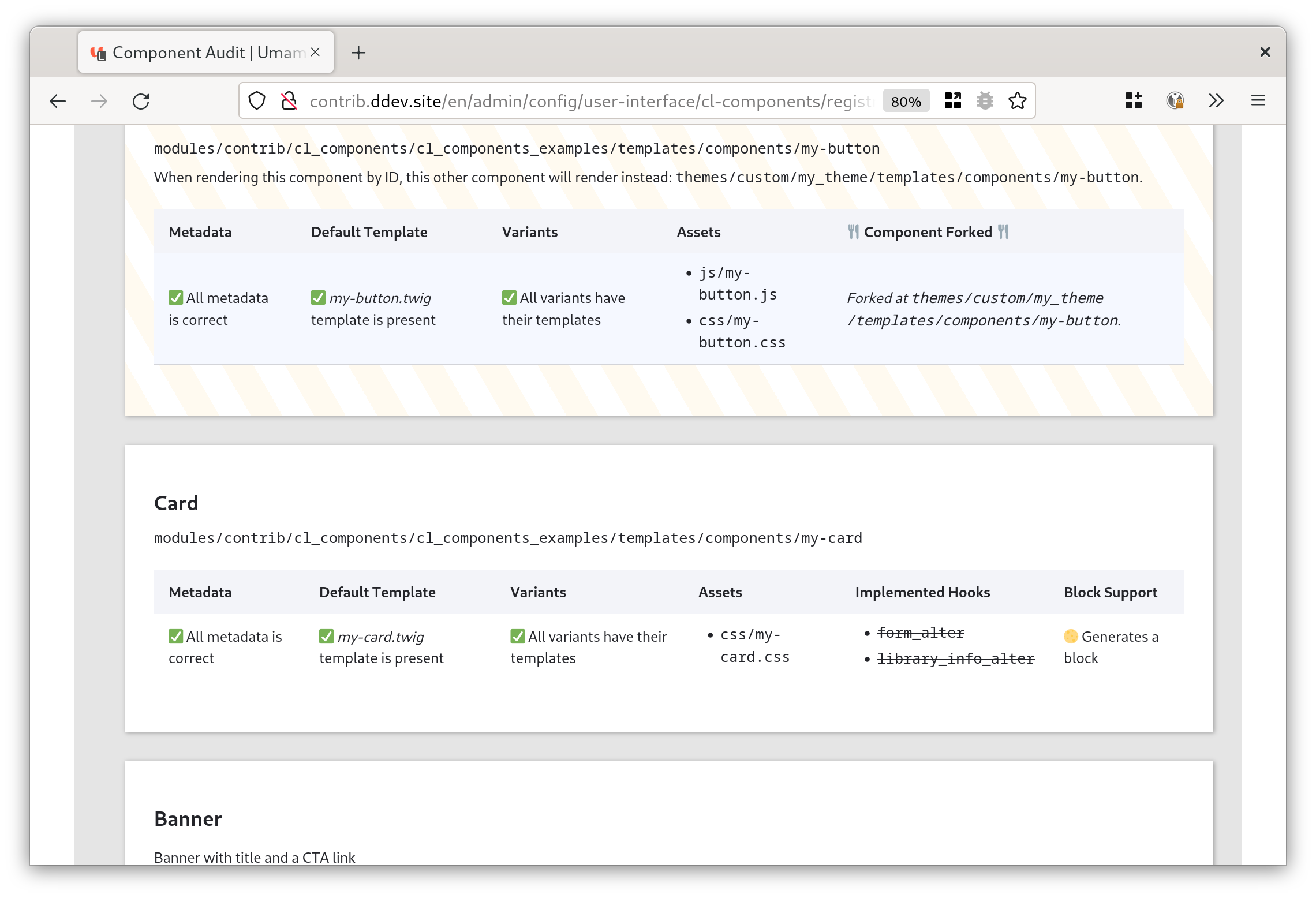Click the yellow Generates a block indicator
Viewport: 1316px width, 898px height.
(1071, 637)
